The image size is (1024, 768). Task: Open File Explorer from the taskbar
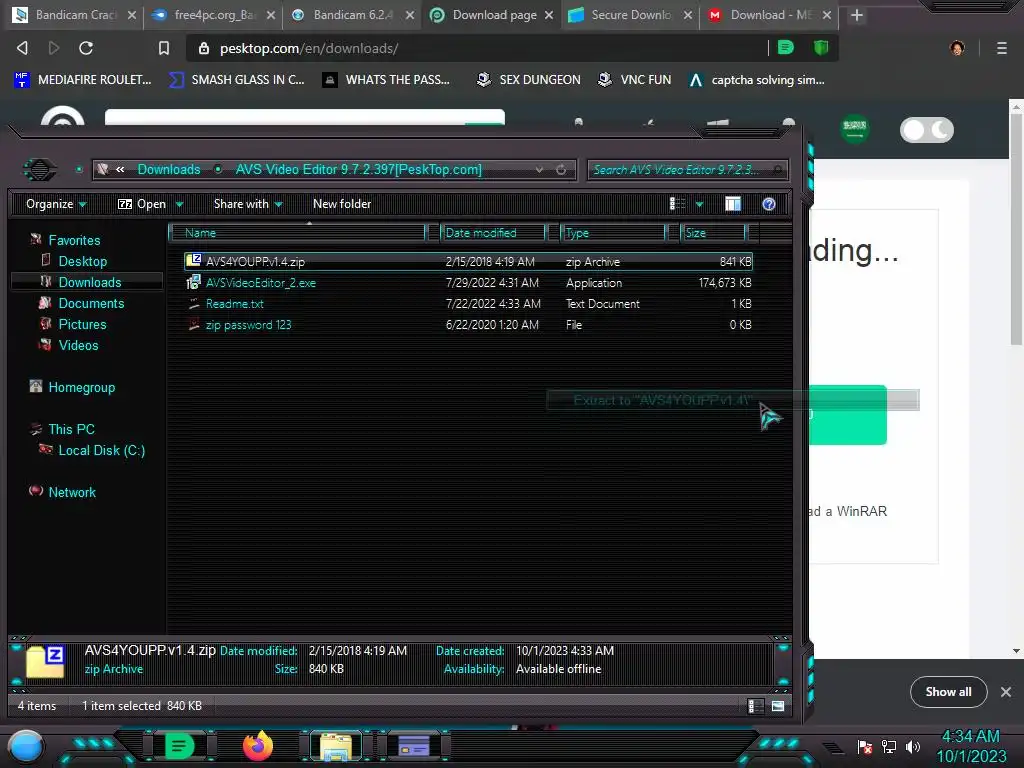tap(336, 746)
